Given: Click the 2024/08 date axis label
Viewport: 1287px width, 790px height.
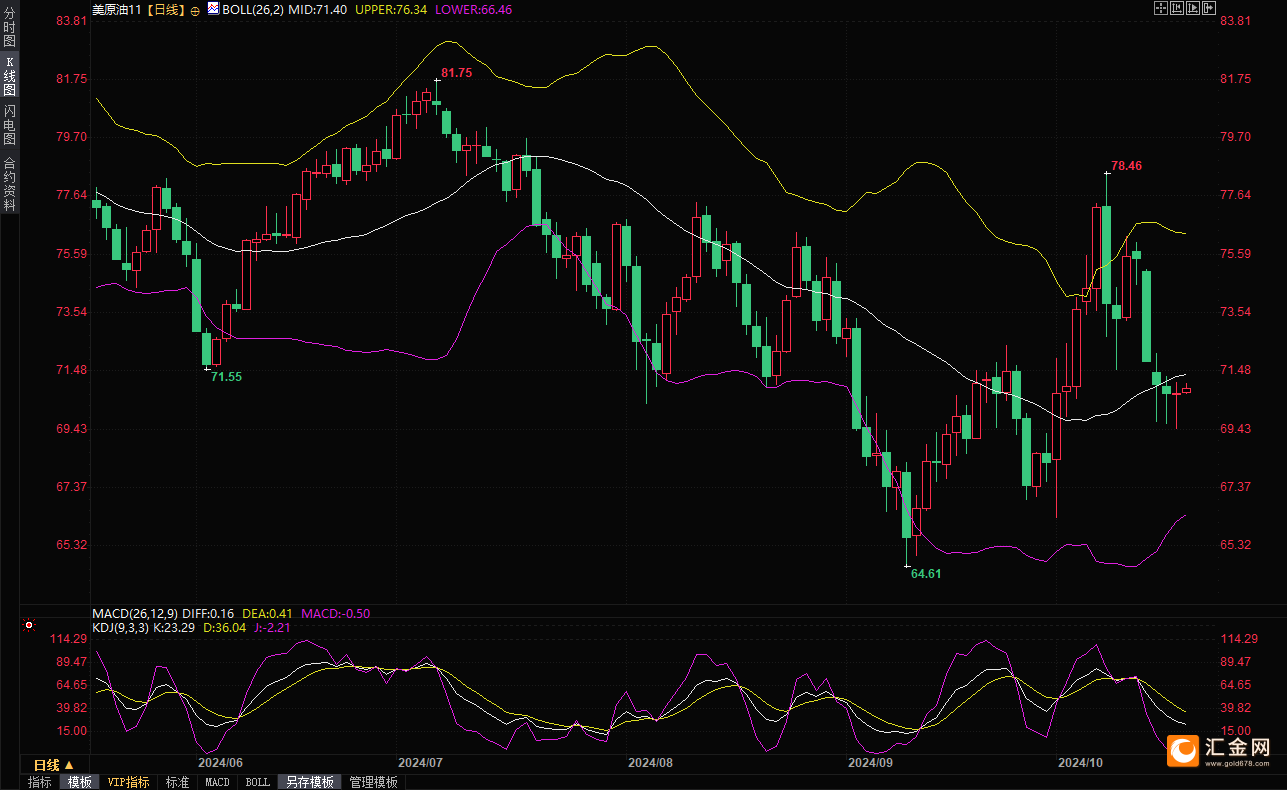Looking at the screenshot, I should click(650, 762).
